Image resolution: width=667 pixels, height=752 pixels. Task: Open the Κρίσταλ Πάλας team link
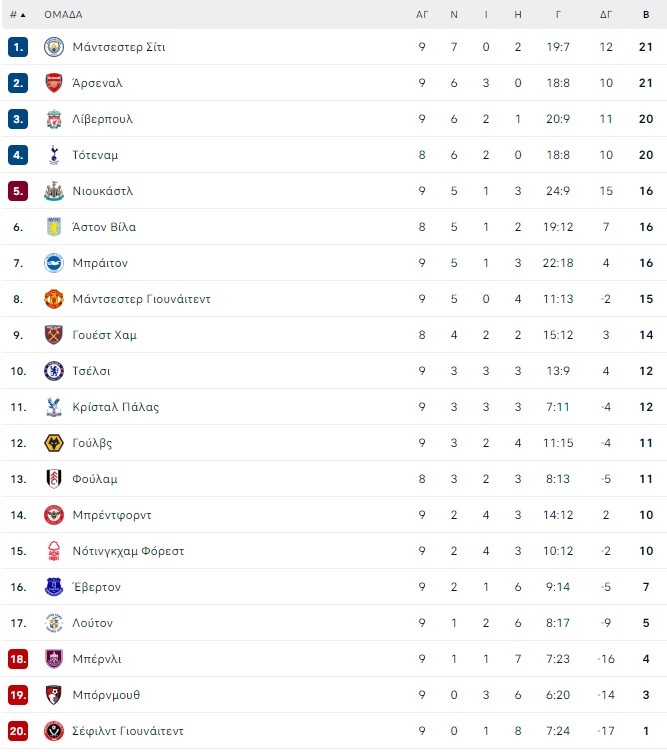[116, 407]
